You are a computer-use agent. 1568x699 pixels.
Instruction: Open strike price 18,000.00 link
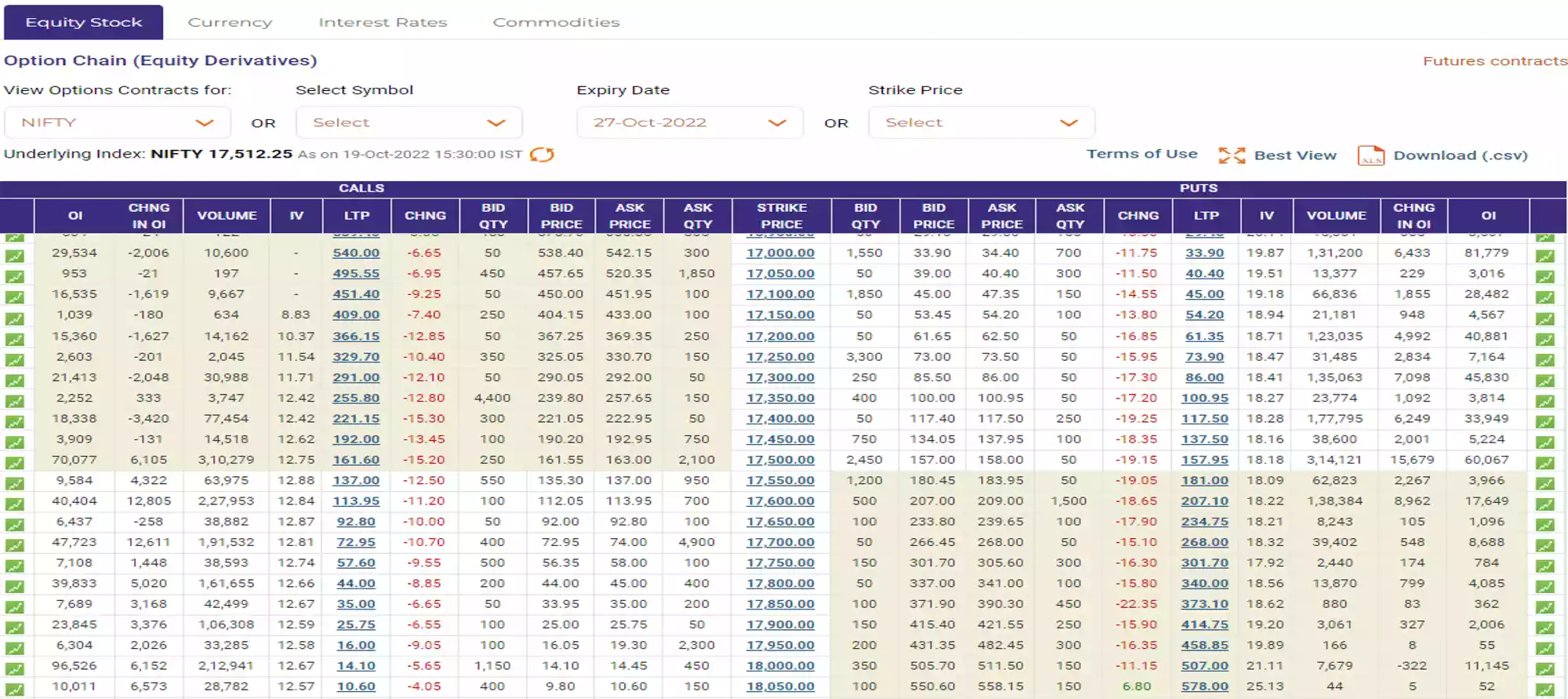click(x=780, y=665)
